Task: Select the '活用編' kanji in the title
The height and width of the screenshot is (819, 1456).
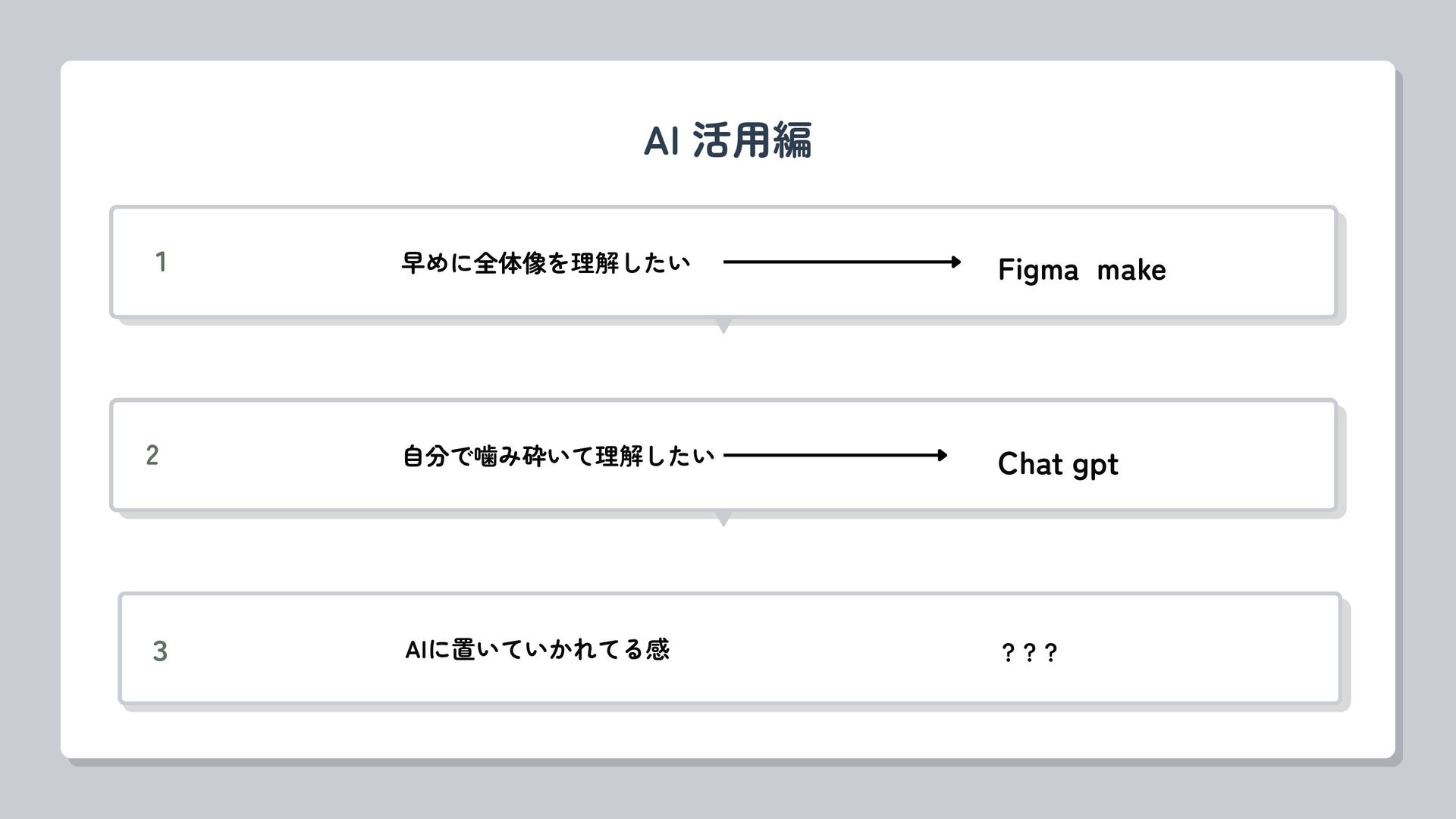Action: 752,141
